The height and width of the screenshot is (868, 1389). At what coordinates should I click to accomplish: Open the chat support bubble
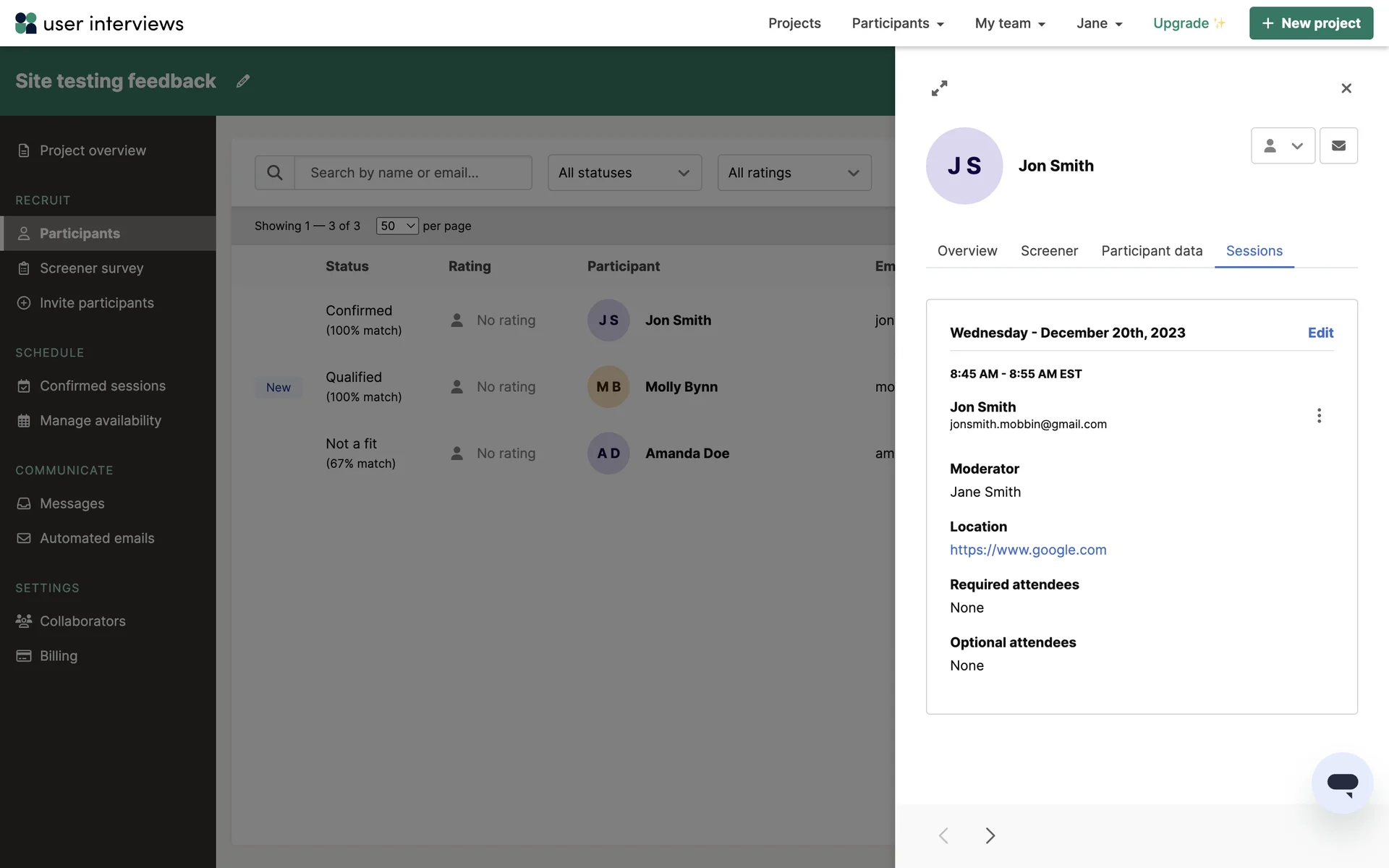point(1342,783)
